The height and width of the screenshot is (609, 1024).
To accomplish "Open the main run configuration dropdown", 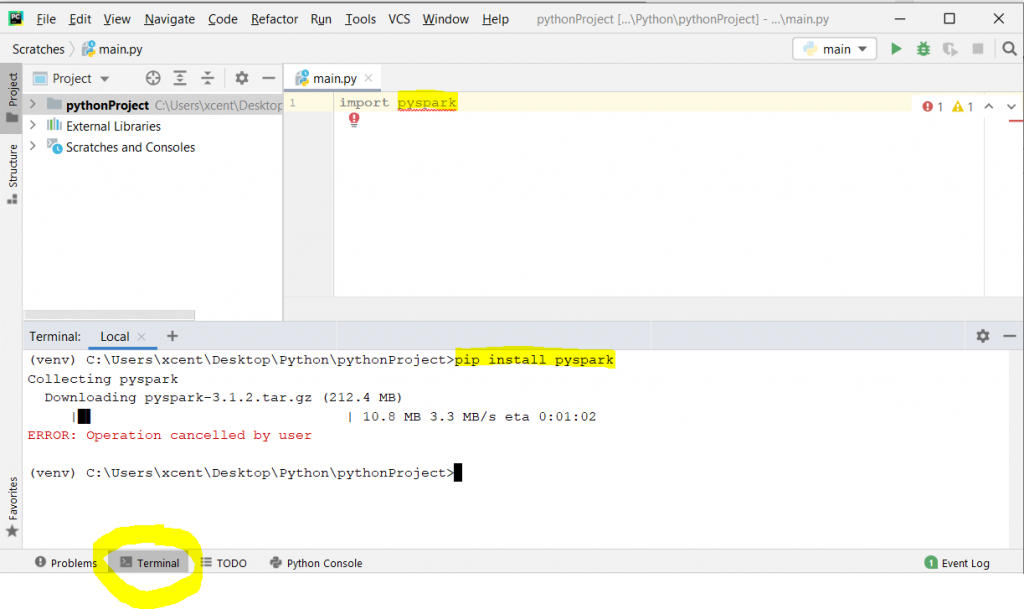I will 834,48.
